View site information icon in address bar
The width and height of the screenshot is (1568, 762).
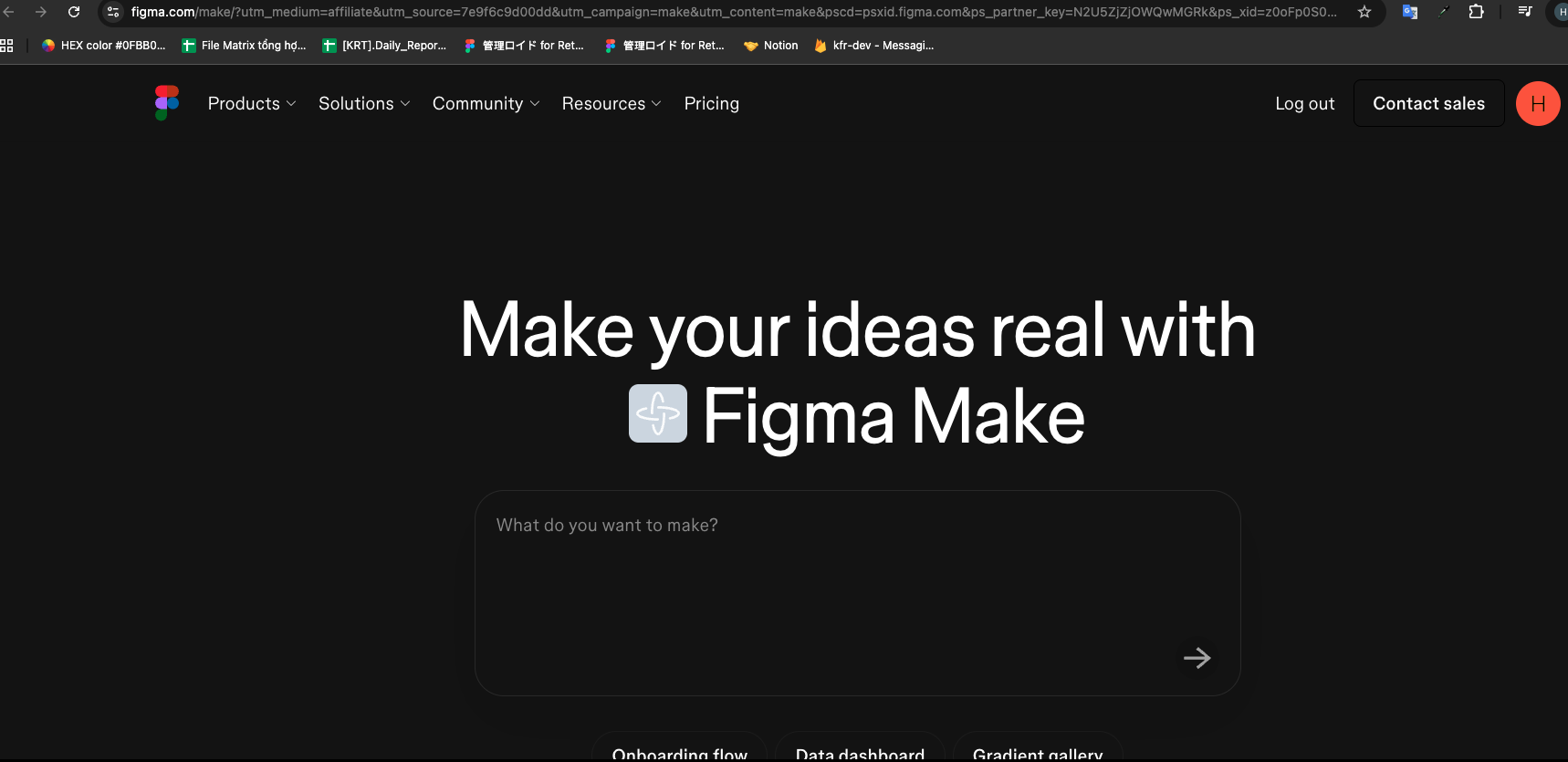pos(113,12)
